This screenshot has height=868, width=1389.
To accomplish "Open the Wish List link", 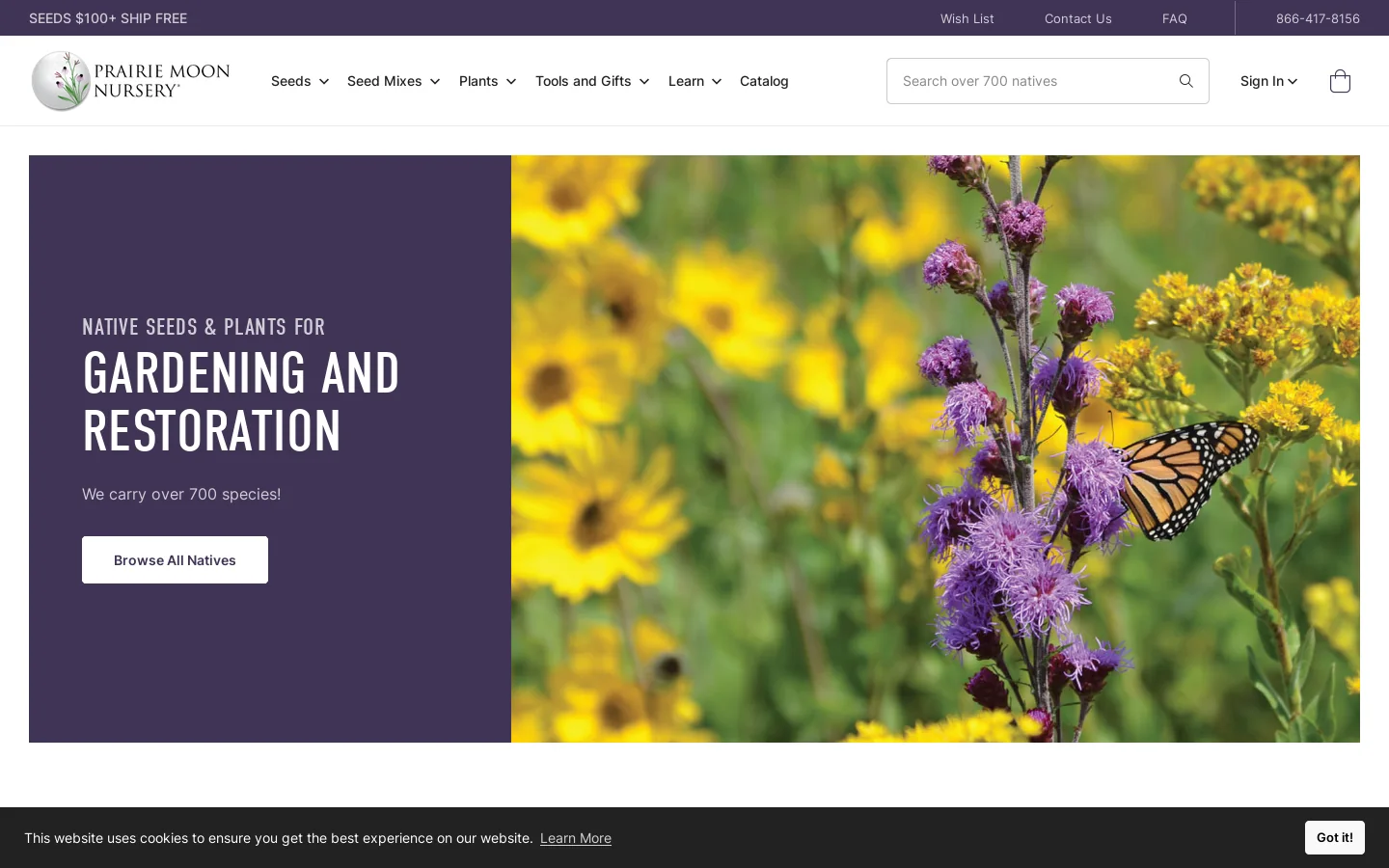I will 967,18.
